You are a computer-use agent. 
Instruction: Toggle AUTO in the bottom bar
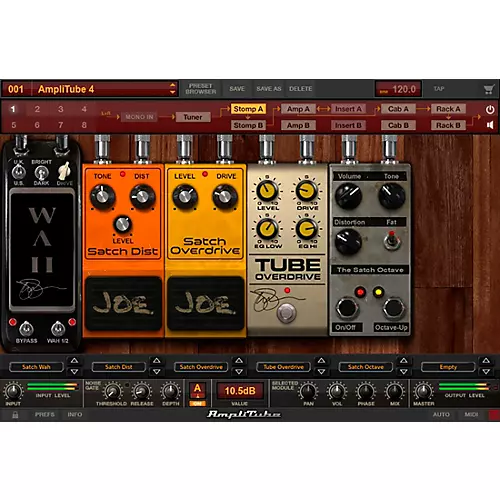pyautogui.click(x=441, y=415)
